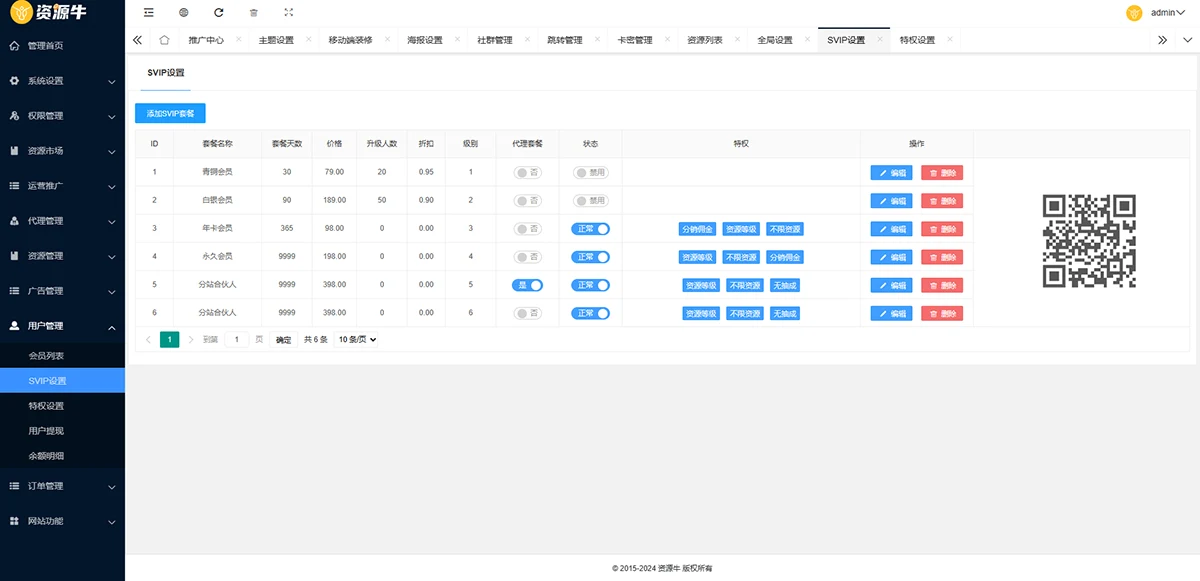Toggle status switch for 青铜会员 row
The height and width of the screenshot is (581, 1200).
[590, 172]
